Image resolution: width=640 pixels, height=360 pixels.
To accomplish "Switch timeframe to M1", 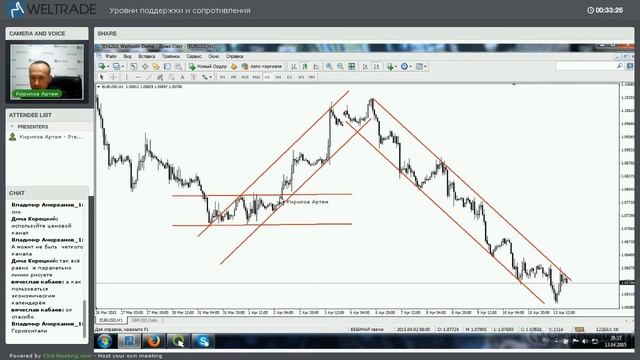I will point(222,77).
